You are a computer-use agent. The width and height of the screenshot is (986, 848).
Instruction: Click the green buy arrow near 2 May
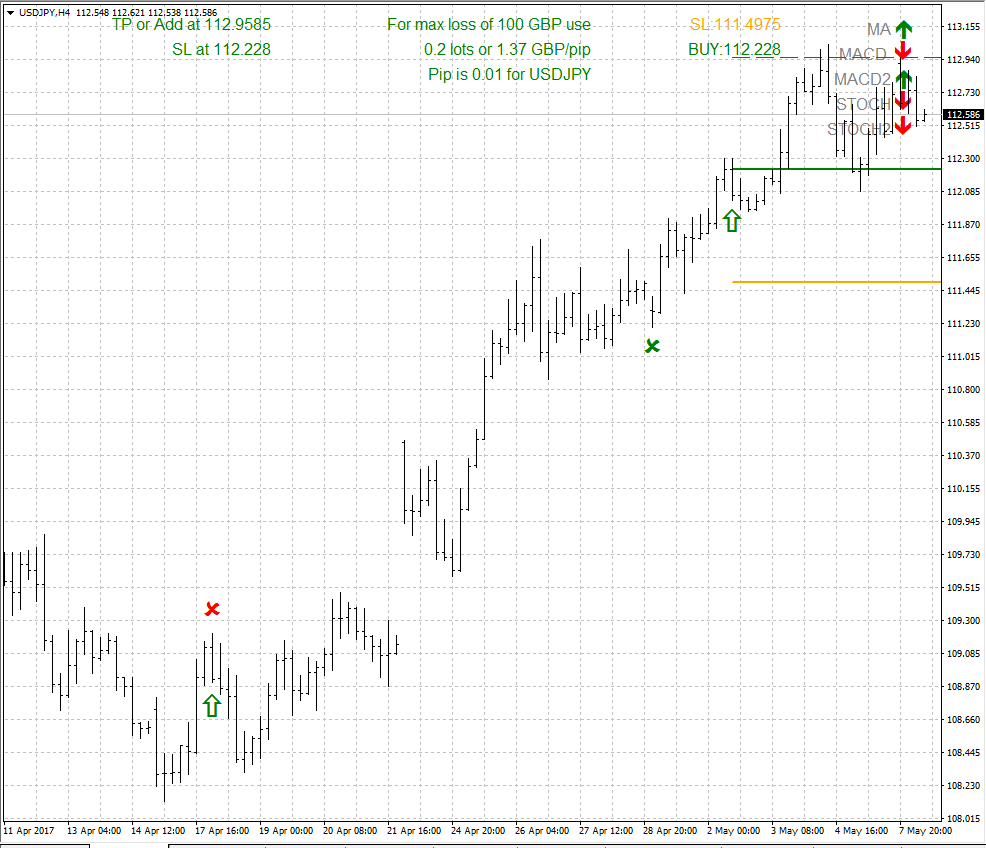[732, 221]
